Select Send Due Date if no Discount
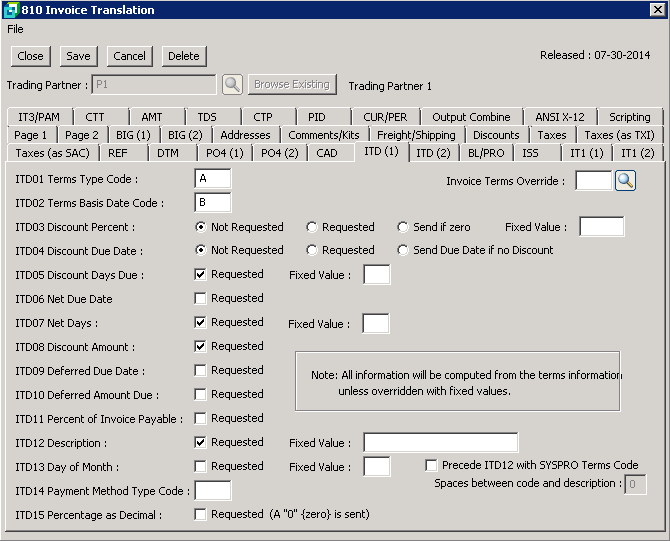Screen dimensions: 670x541 [404, 250]
